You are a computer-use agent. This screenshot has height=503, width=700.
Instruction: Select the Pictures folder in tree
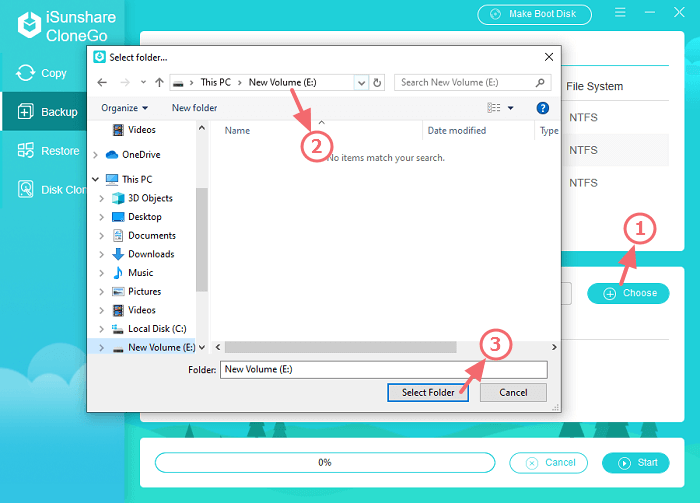137,291
